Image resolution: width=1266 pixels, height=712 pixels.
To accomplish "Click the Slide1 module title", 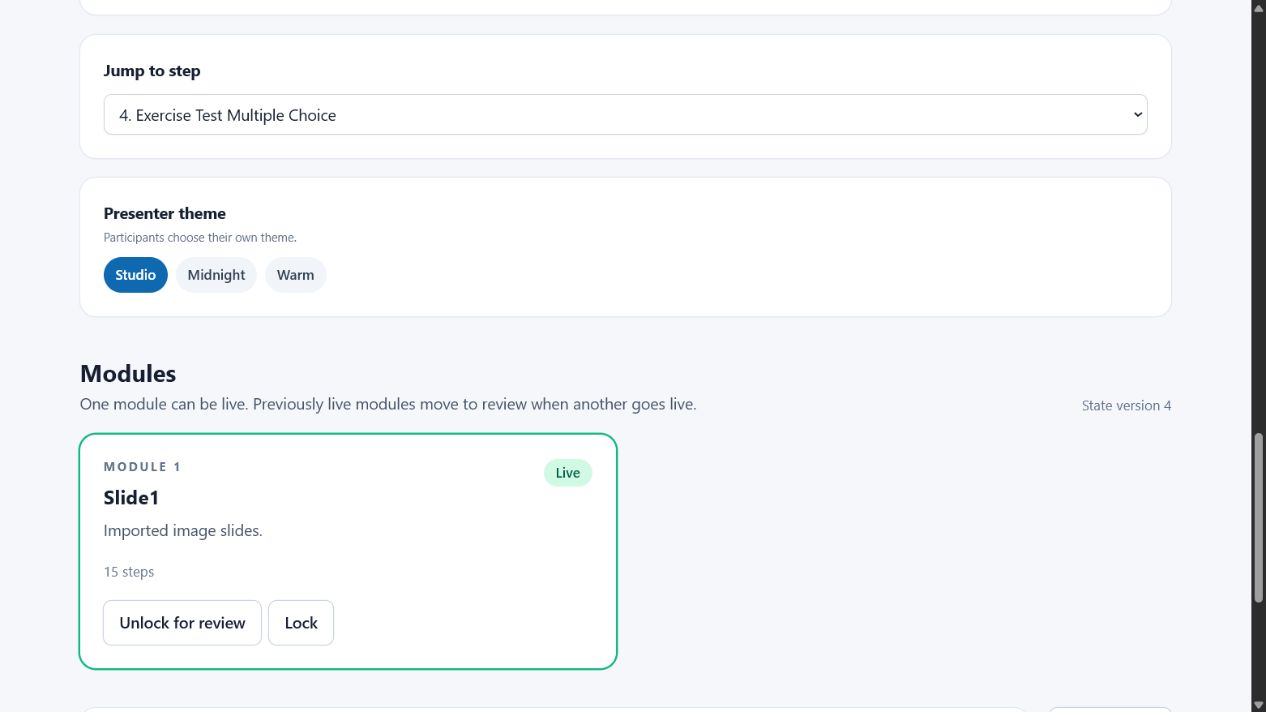I will (131, 498).
